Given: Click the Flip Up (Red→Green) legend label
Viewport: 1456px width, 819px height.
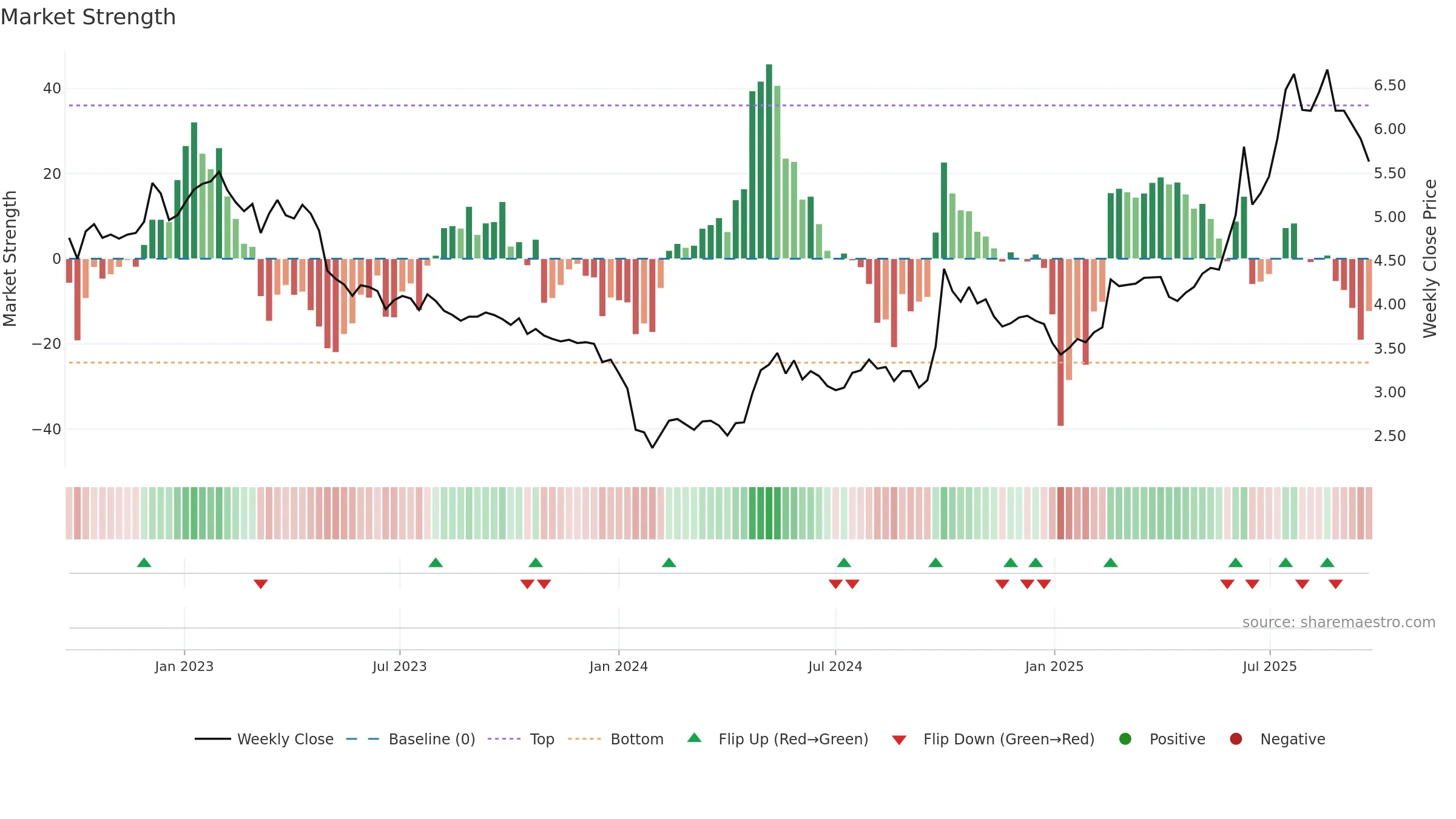Looking at the screenshot, I should click(x=794, y=739).
